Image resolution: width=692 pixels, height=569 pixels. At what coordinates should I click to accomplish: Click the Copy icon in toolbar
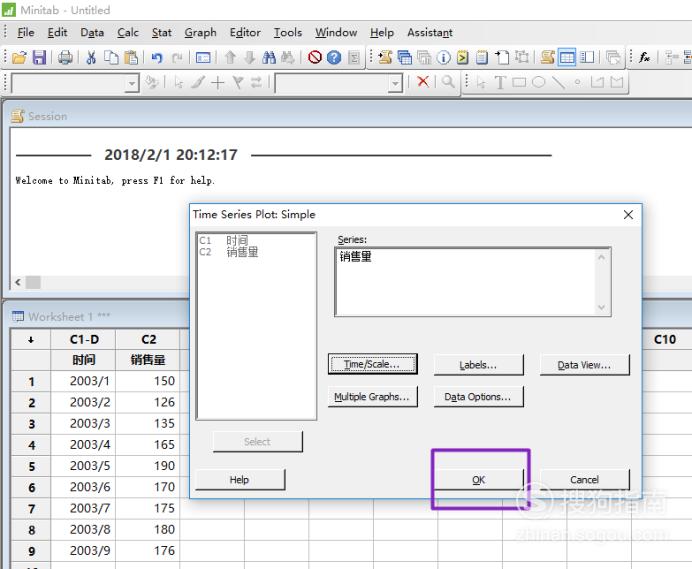click(x=111, y=57)
